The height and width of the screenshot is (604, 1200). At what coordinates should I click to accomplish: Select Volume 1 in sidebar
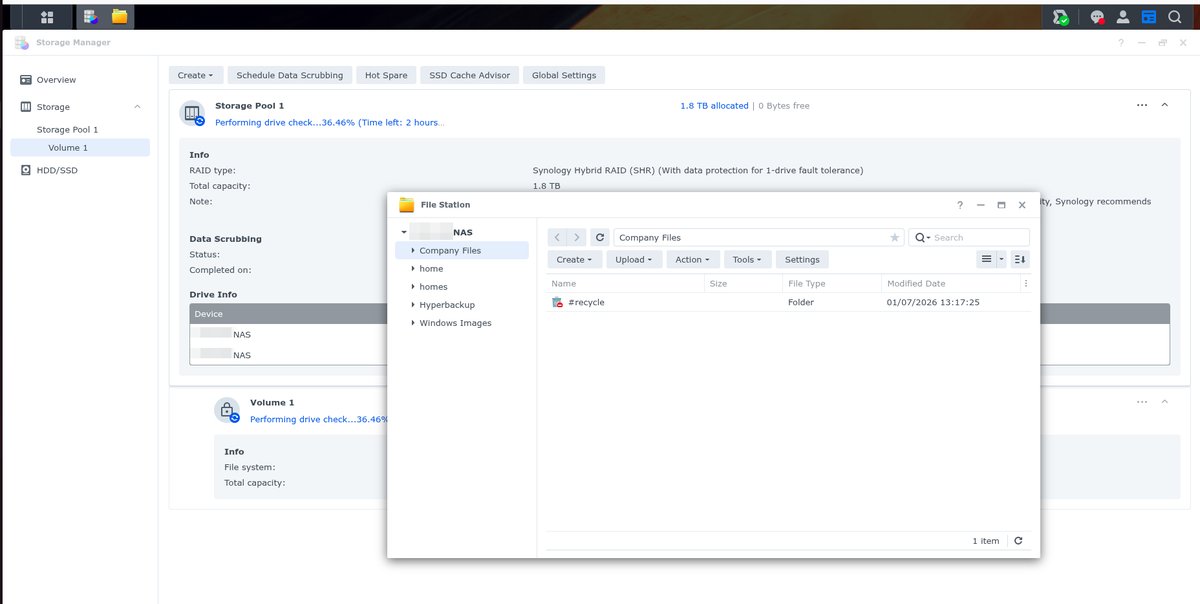(x=80, y=148)
